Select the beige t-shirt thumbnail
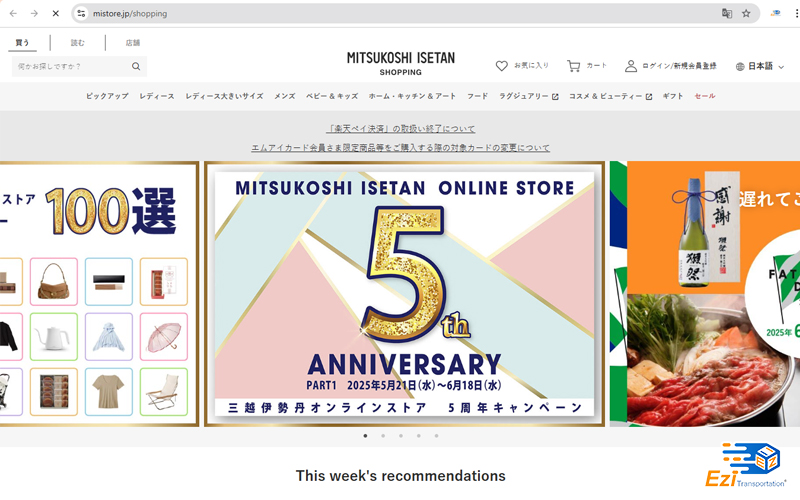 pos(109,392)
